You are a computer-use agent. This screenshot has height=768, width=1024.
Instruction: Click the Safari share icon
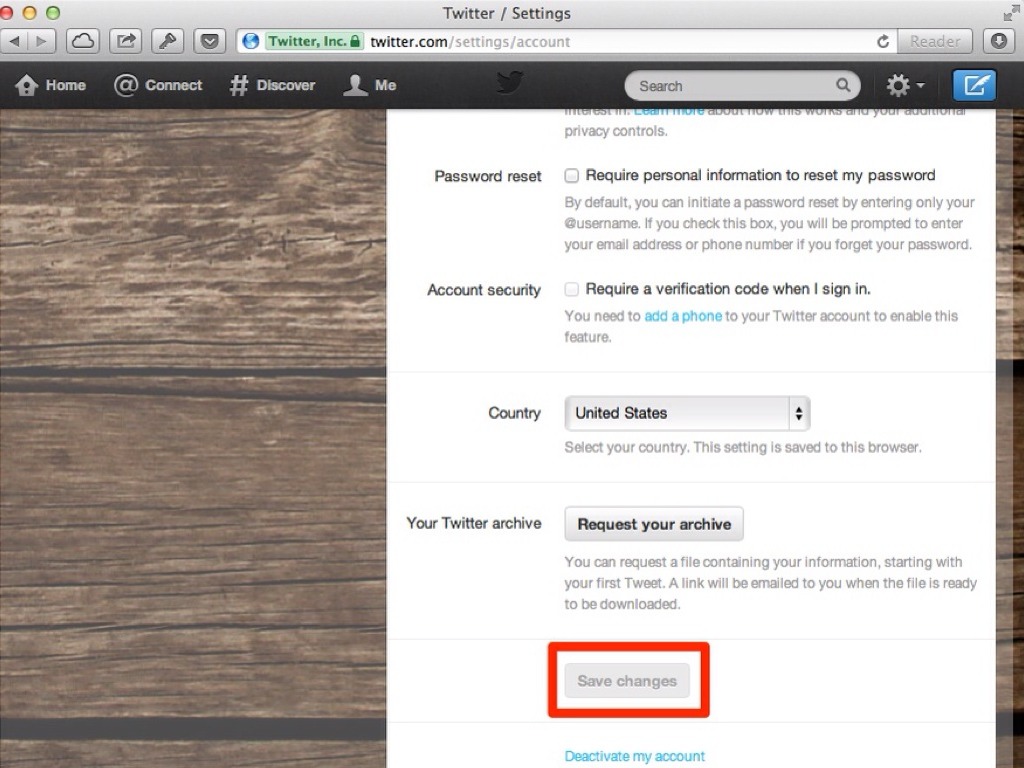pyautogui.click(x=125, y=41)
